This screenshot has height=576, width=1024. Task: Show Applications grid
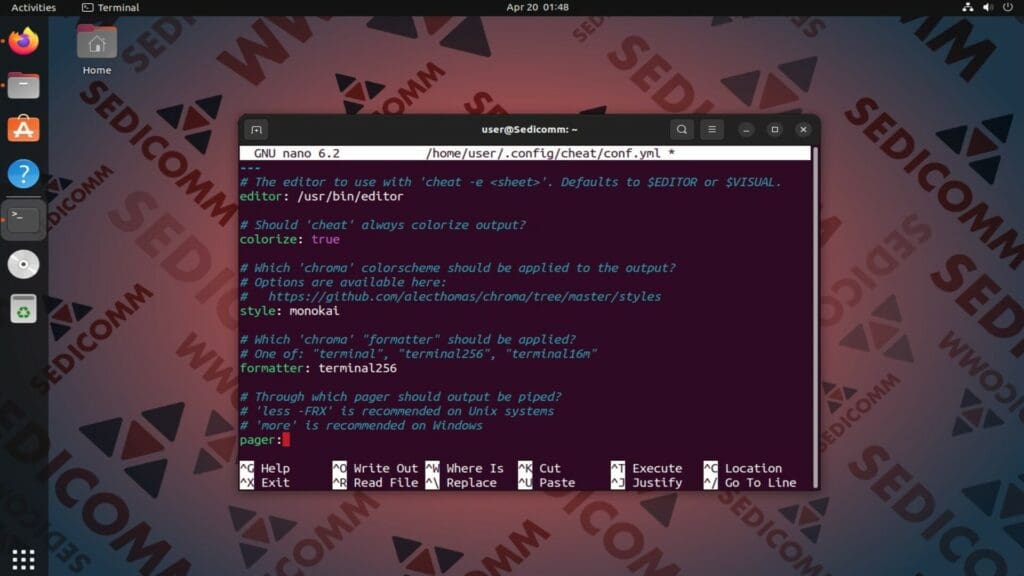(24, 560)
